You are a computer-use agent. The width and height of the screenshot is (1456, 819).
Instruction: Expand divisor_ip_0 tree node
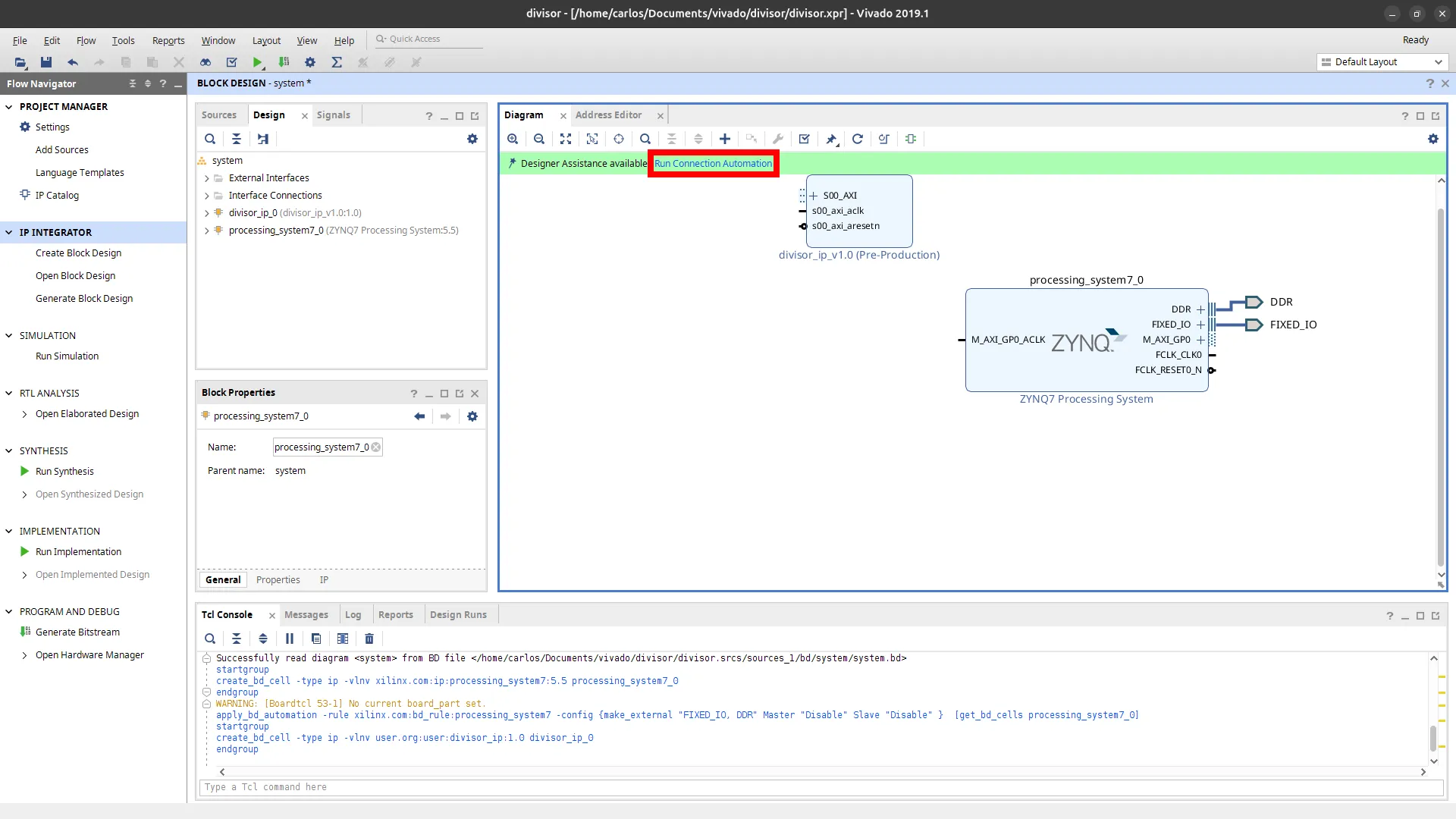[x=206, y=213]
